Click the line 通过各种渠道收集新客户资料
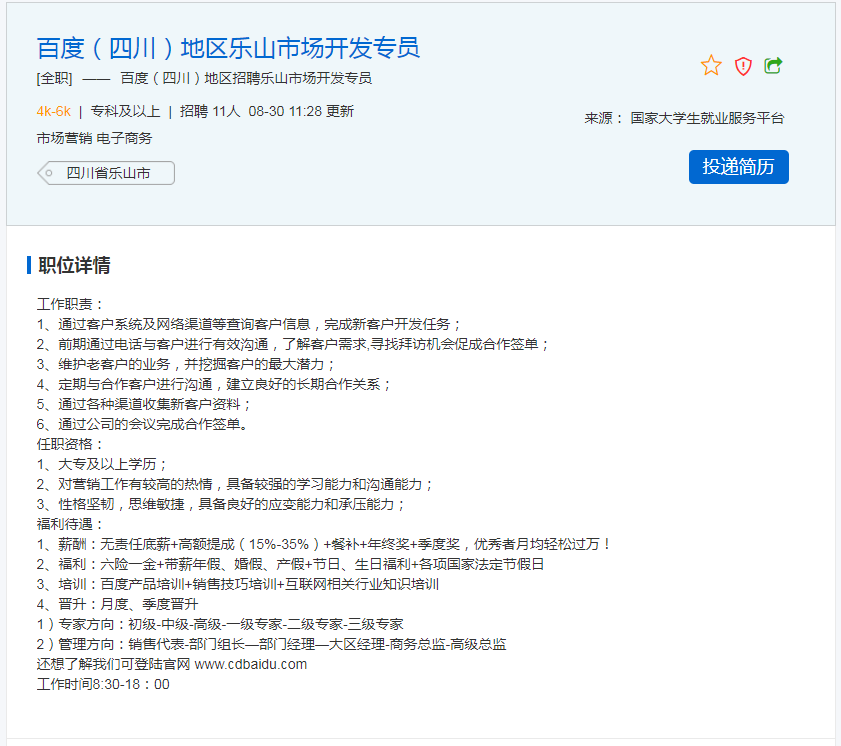The width and height of the screenshot is (841, 746). (x=144, y=404)
